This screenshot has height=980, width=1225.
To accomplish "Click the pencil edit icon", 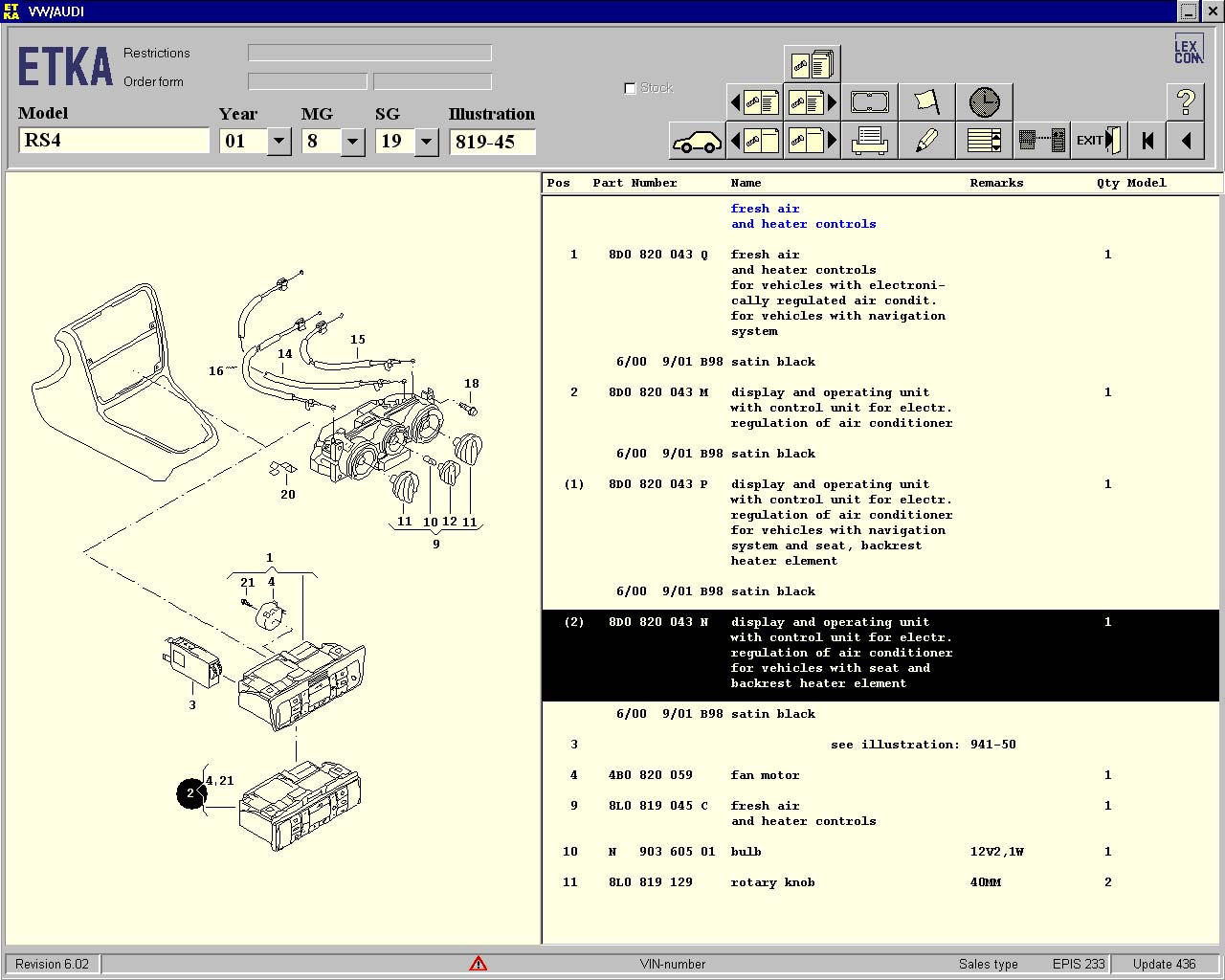I will pos(926,141).
